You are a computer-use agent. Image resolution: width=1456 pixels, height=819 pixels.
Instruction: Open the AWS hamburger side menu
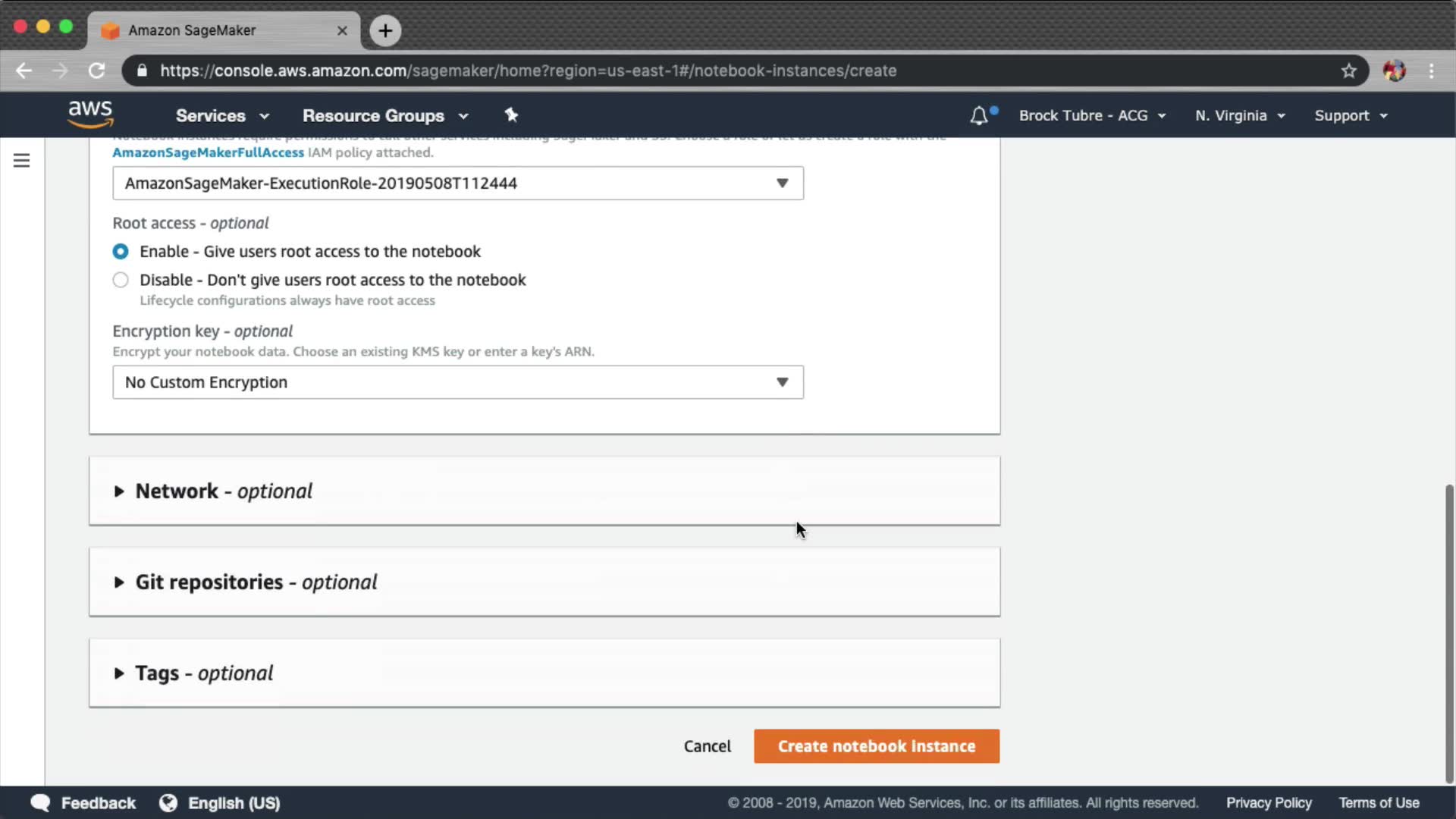pos(21,161)
